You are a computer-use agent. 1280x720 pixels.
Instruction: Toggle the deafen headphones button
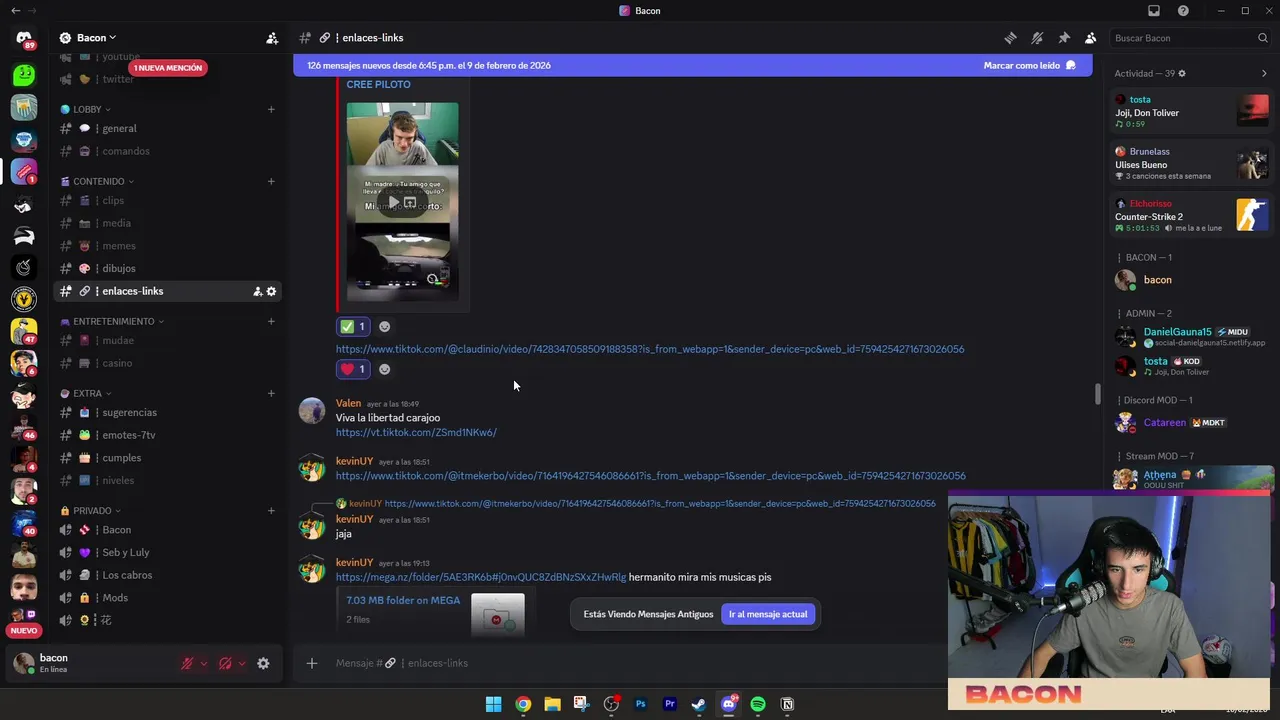[225, 663]
